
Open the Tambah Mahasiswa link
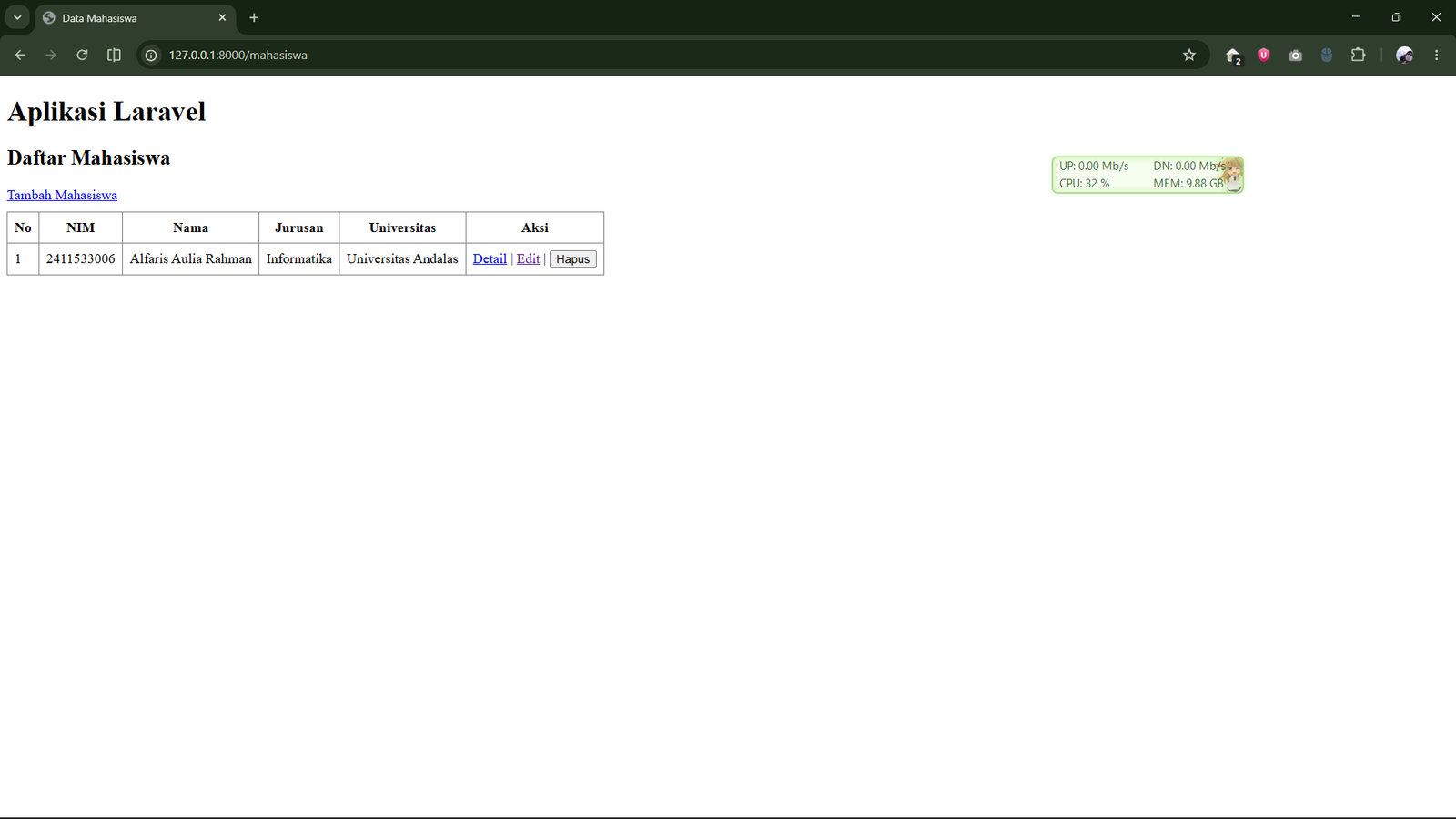click(62, 195)
